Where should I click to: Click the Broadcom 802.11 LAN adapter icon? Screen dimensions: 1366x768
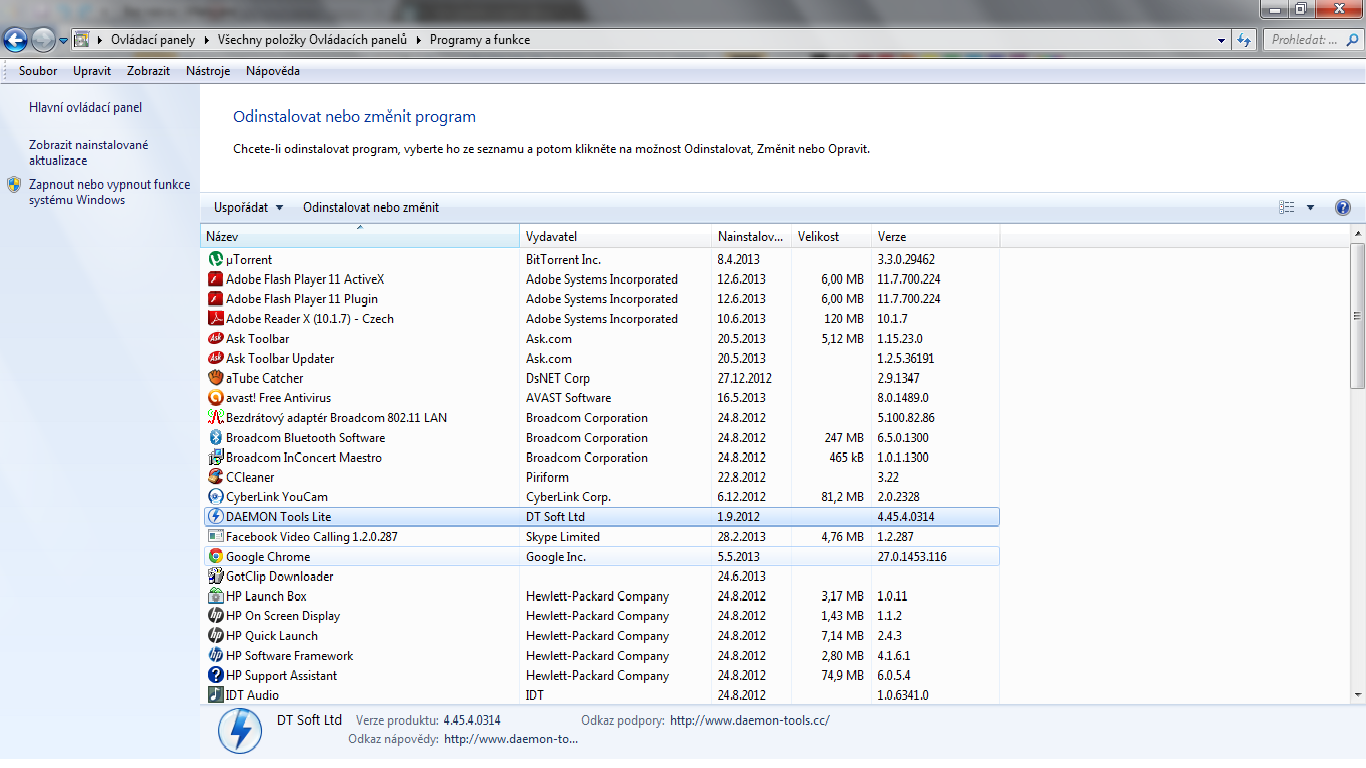pos(215,418)
